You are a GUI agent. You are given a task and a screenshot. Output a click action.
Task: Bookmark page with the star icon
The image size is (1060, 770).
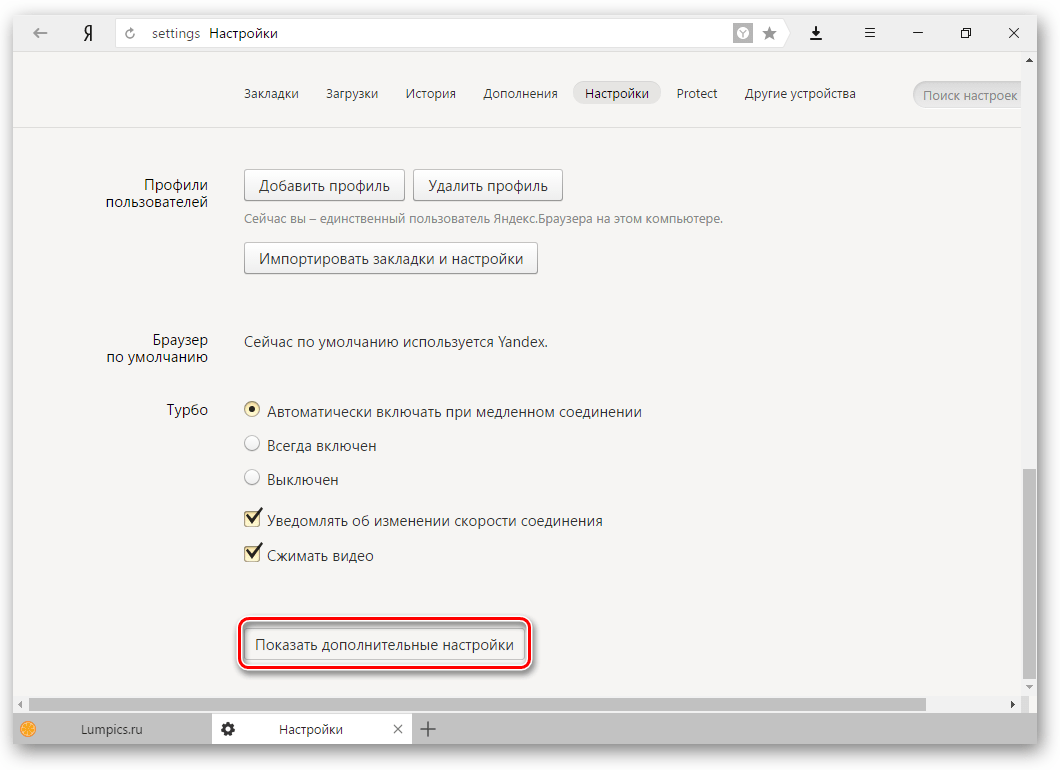click(769, 33)
